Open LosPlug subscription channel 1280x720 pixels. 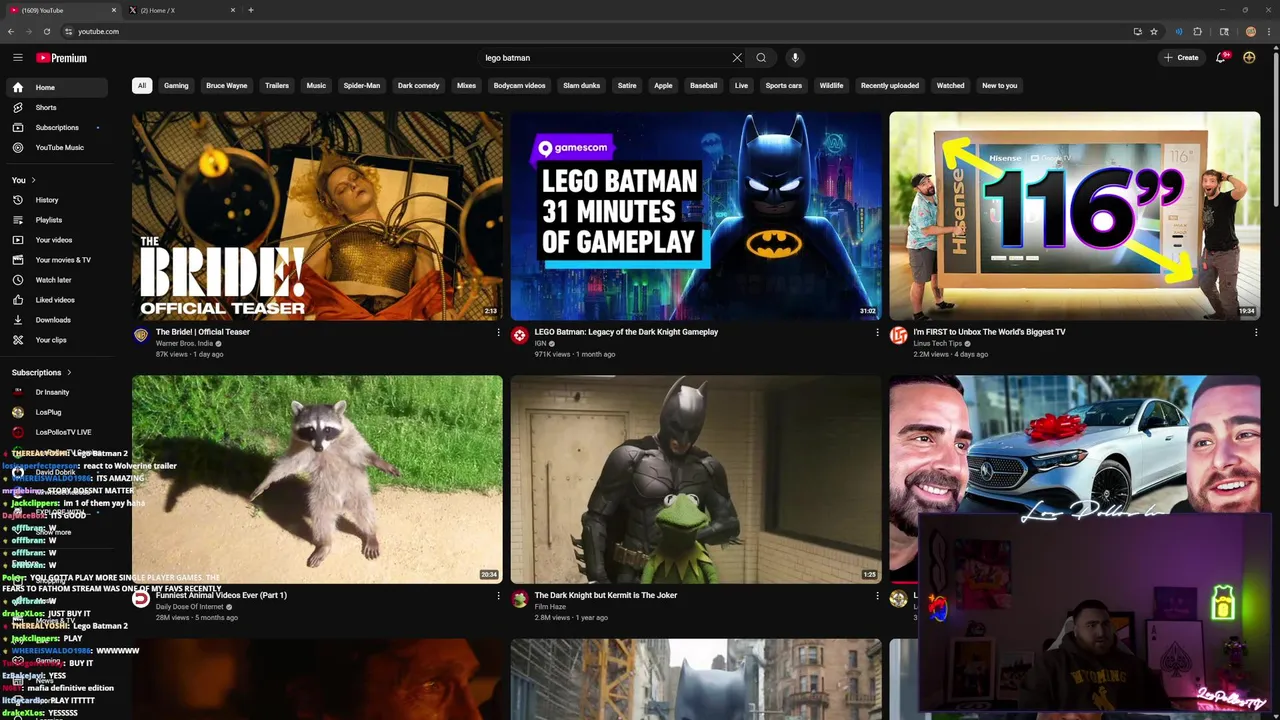coord(56,412)
